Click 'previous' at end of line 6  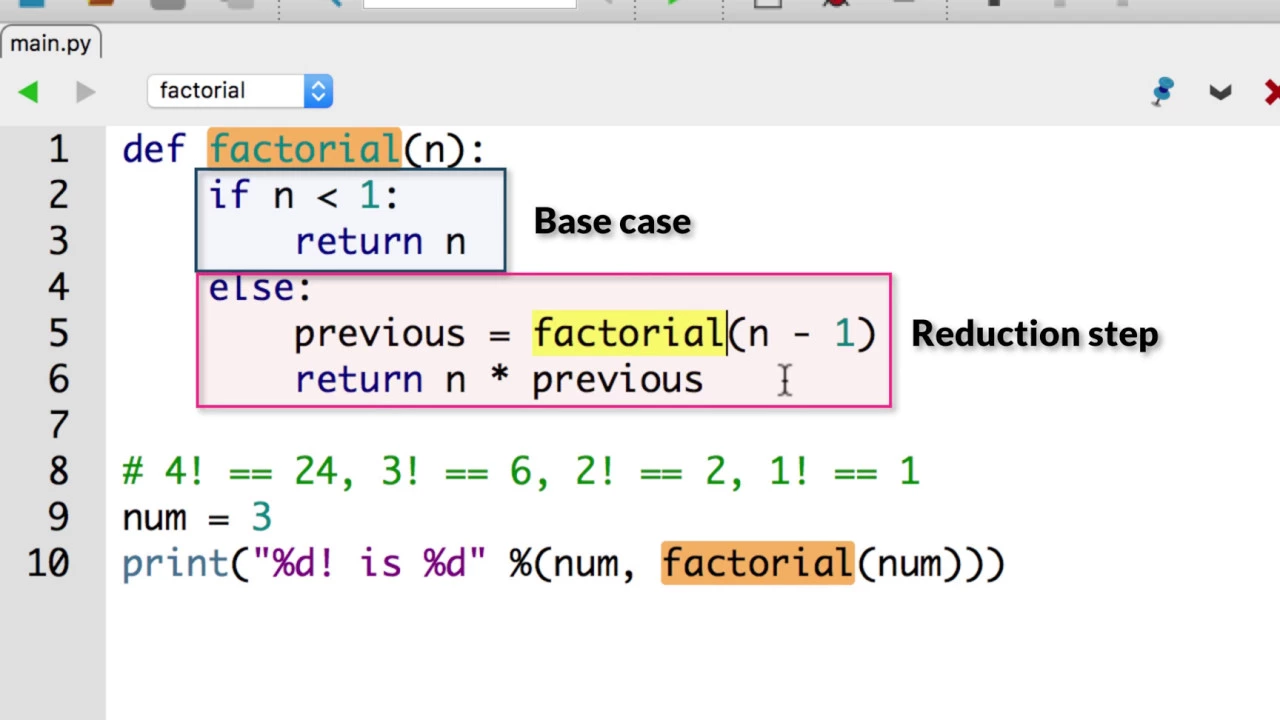click(617, 381)
